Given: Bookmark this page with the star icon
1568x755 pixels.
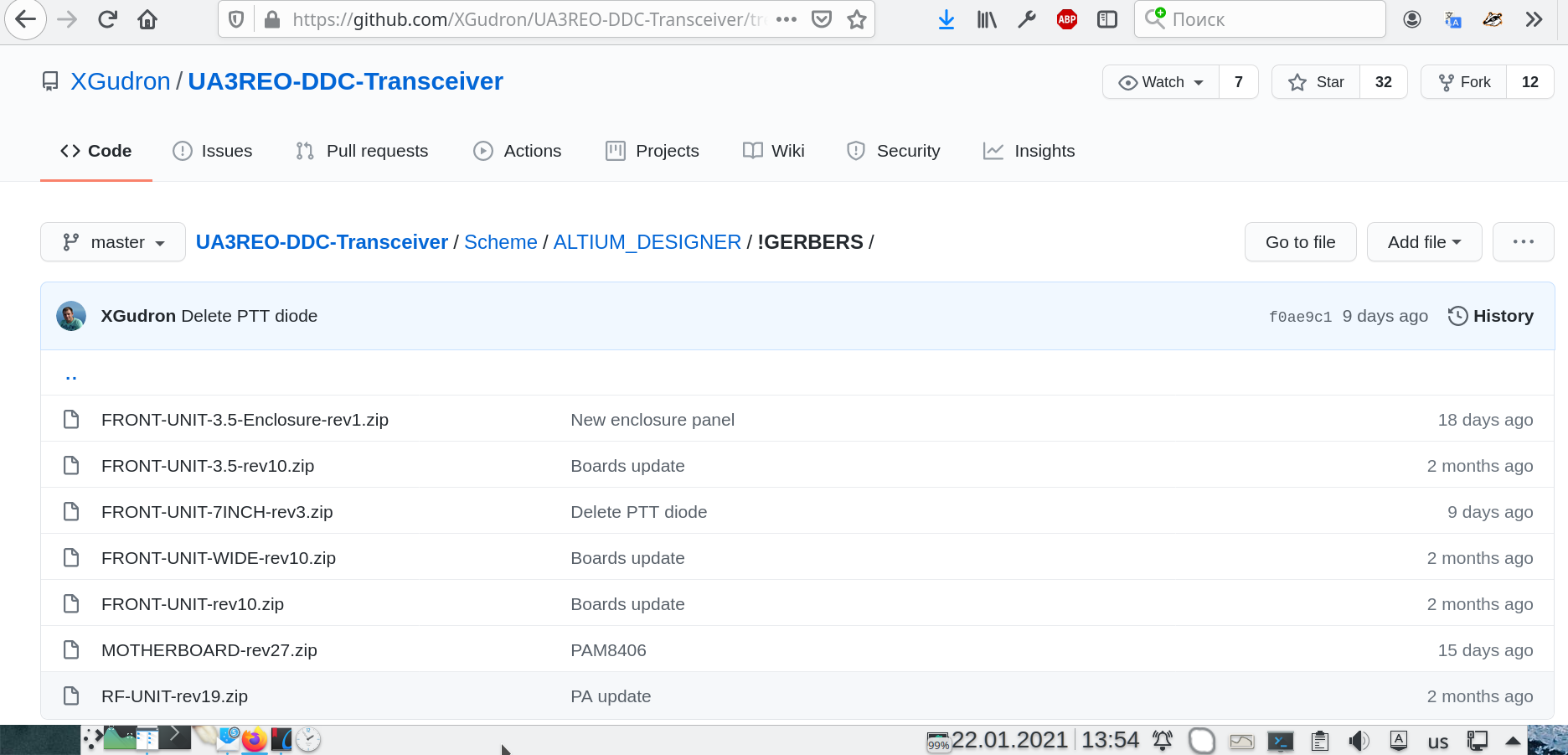Looking at the screenshot, I should tap(856, 19).
